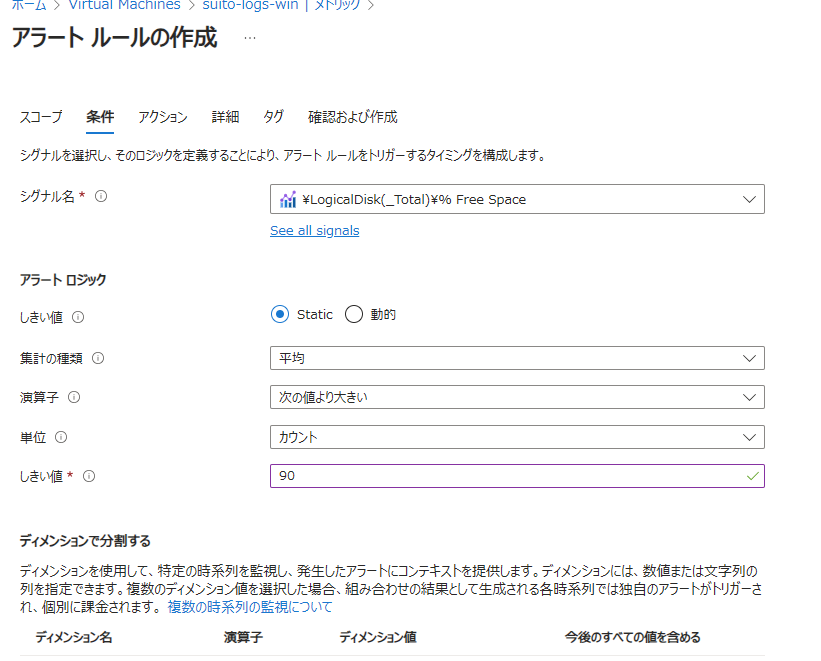Click info icon beside しきい値 radio label
Image resolution: width=821 pixels, height=661 pixels.
79,317
